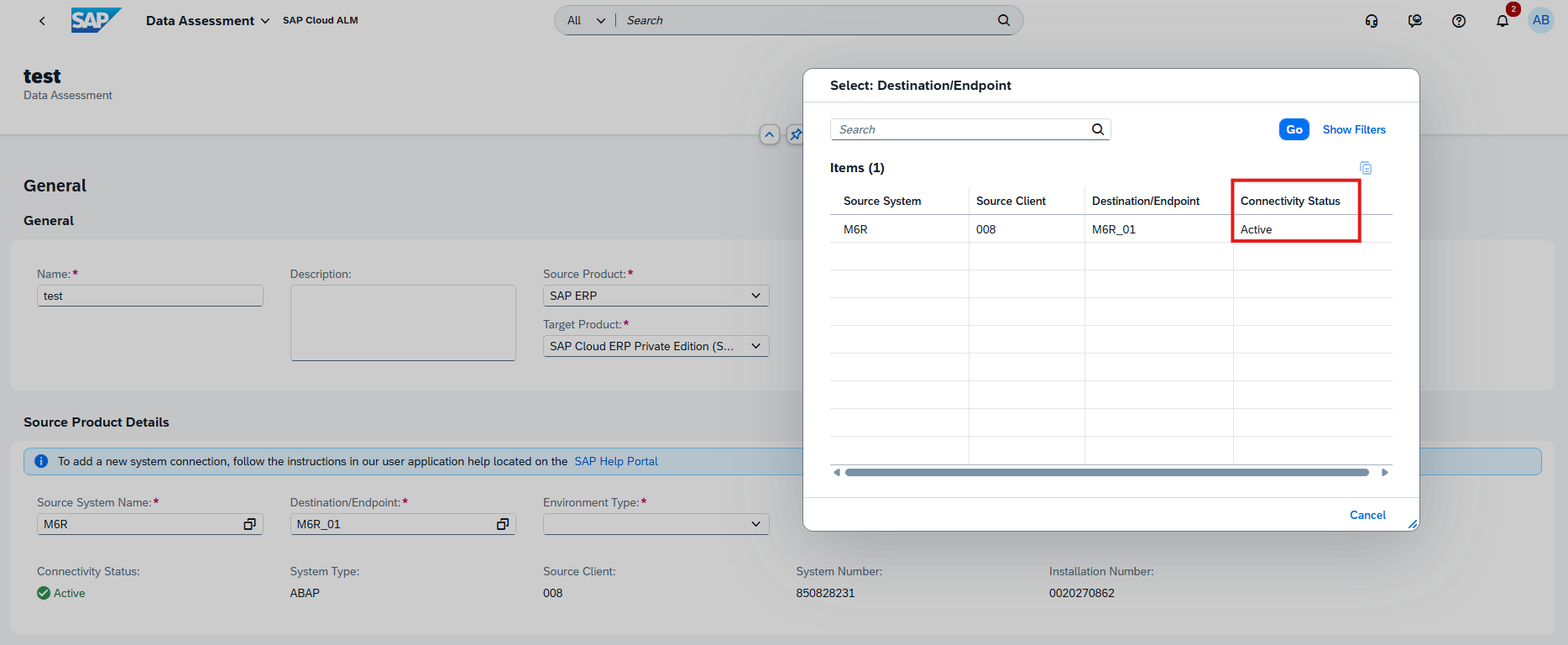Click the dialog horizontal scrollbar thumb
Screen dimensions: 1568x645
(x=1107, y=472)
